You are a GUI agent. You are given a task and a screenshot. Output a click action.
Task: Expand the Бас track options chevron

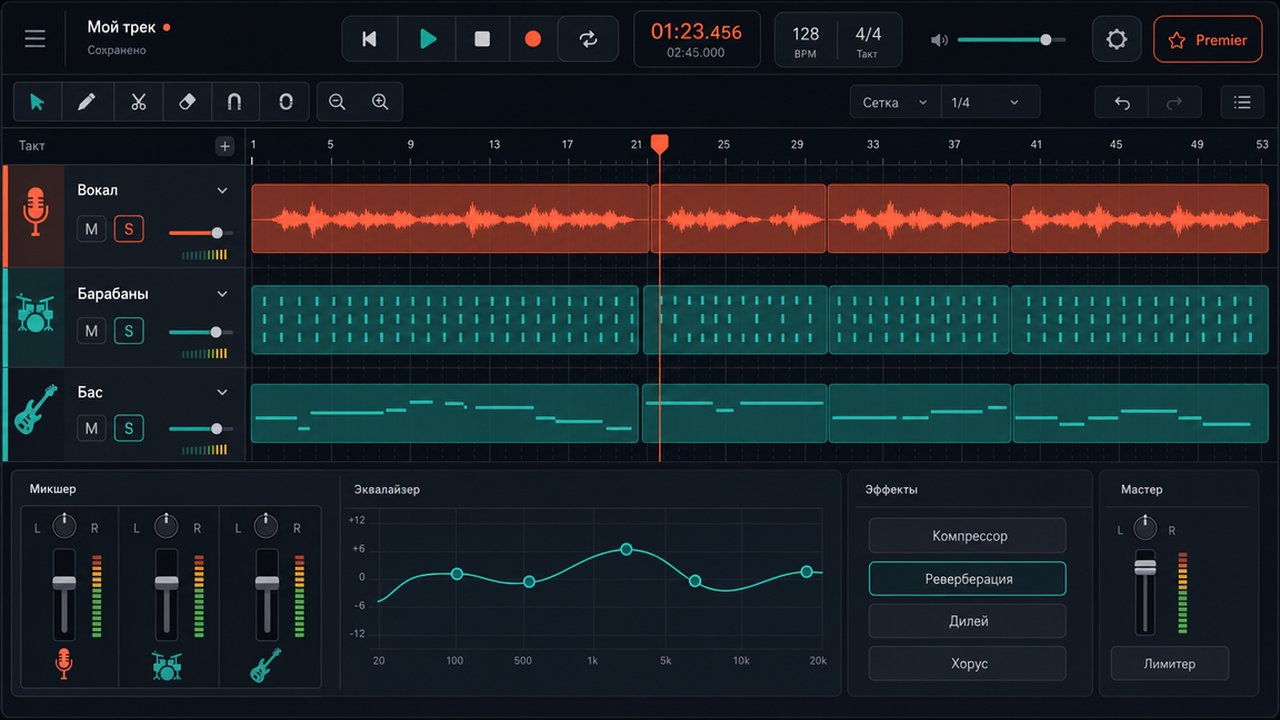click(x=222, y=392)
